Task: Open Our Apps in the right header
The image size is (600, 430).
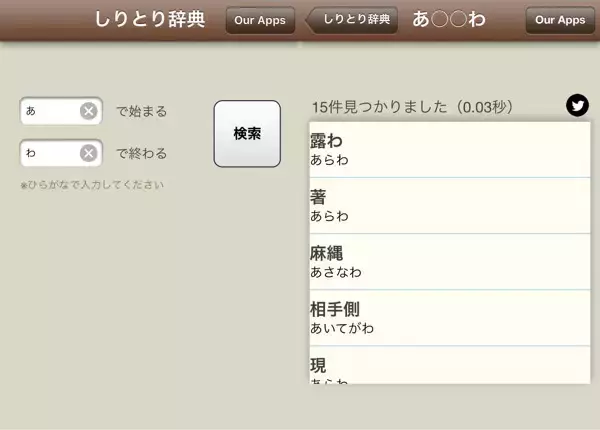Action: click(x=560, y=20)
